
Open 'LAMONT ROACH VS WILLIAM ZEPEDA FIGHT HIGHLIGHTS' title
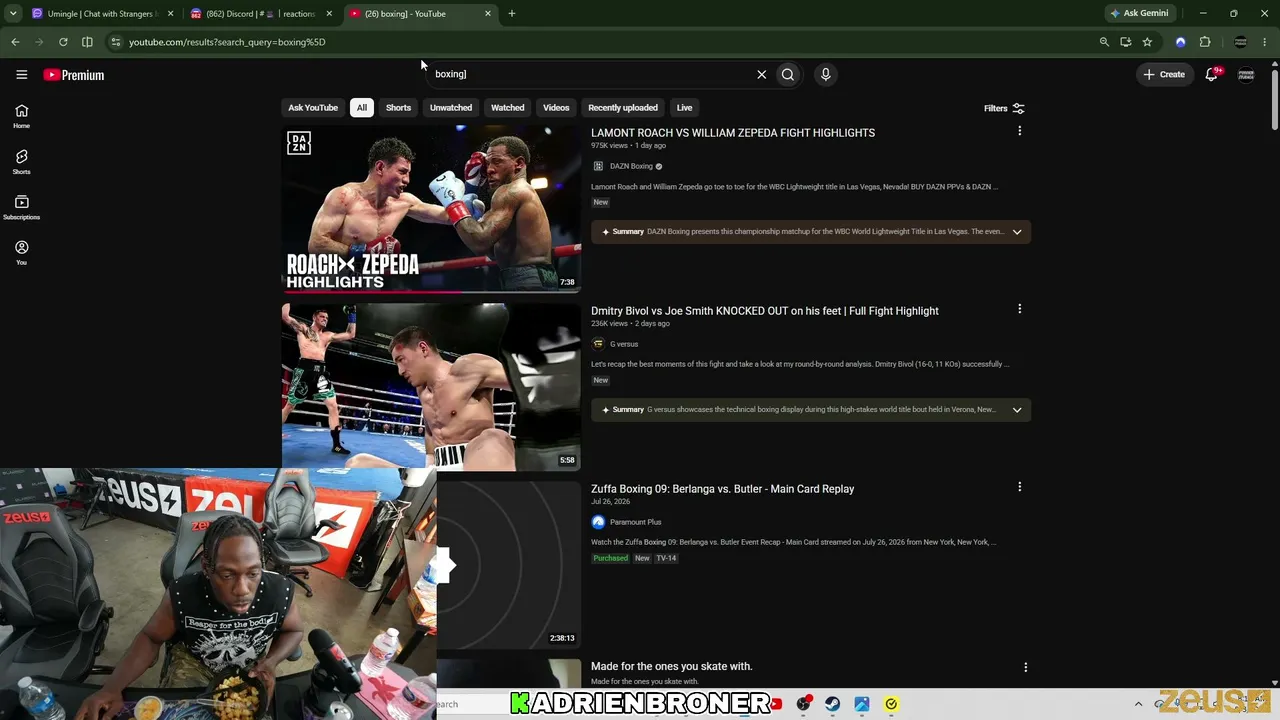coord(733,133)
